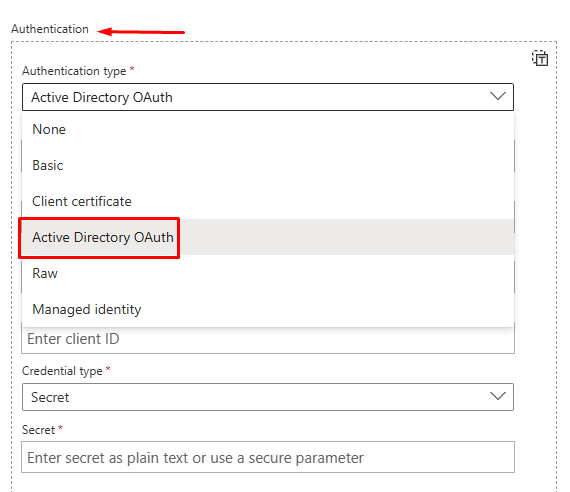Open the Credential type box showing Secret
Screen dimensions: 570x492
pyautogui.click(x=268, y=397)
